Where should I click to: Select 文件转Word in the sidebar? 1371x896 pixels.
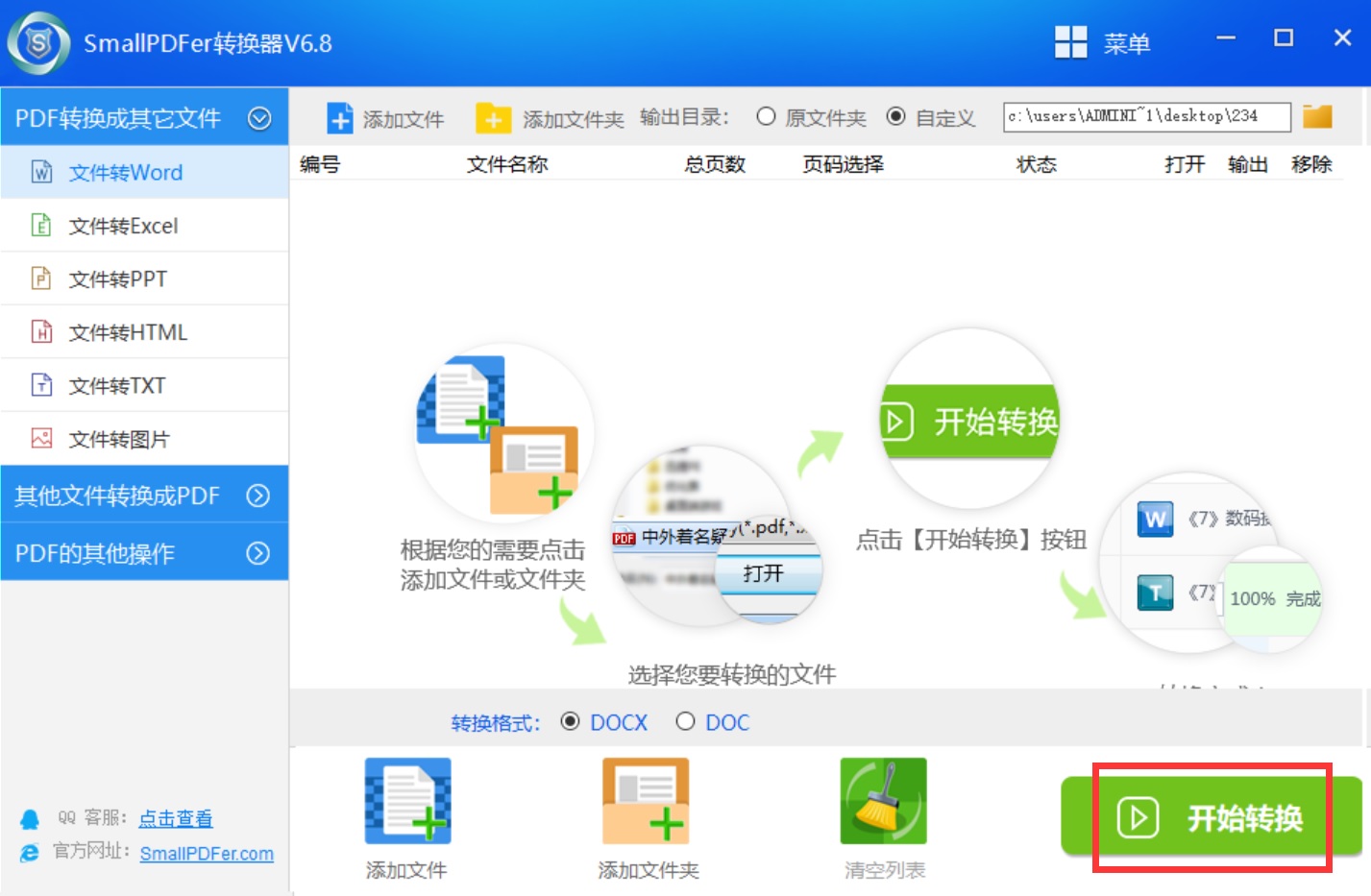pyautogui.click(x=144, y=173)
